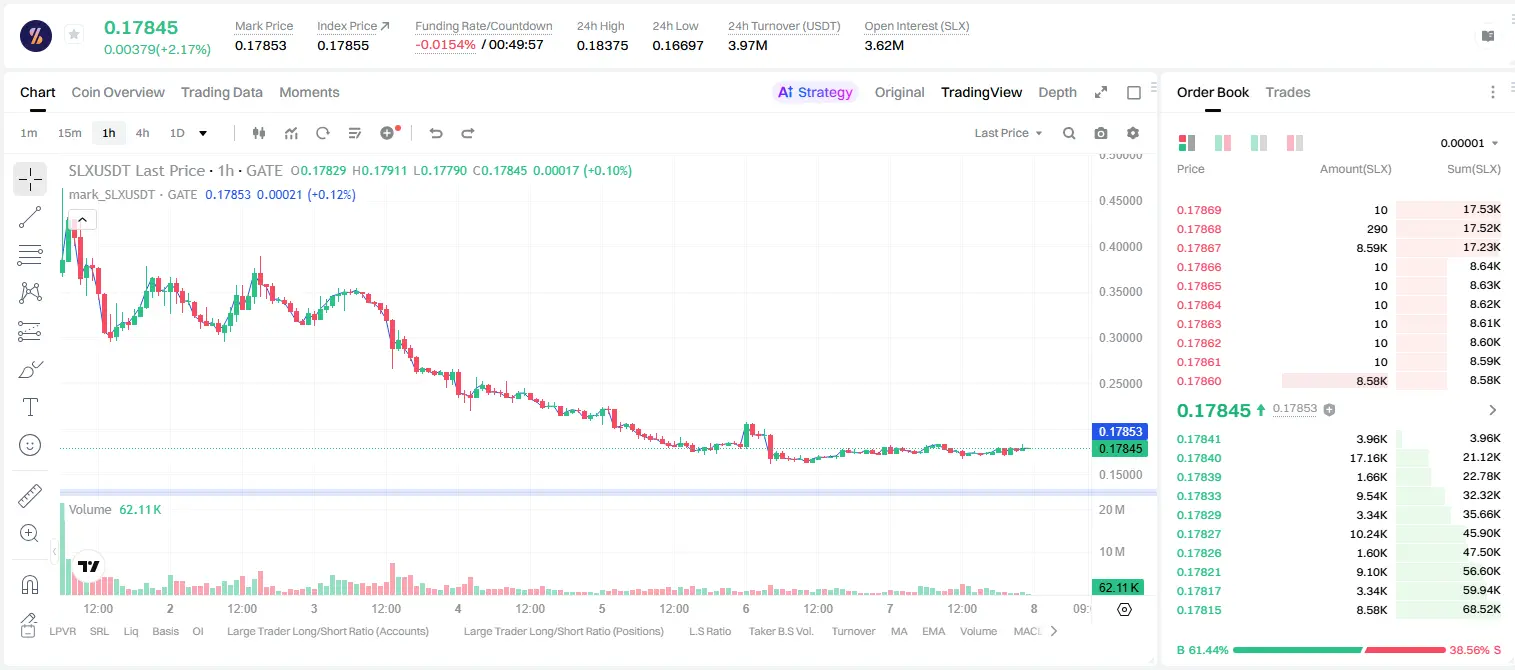Click the square layout icon beside Depth
The height and width of the screenshot is (670, 1515).
tap(1134, 92)
